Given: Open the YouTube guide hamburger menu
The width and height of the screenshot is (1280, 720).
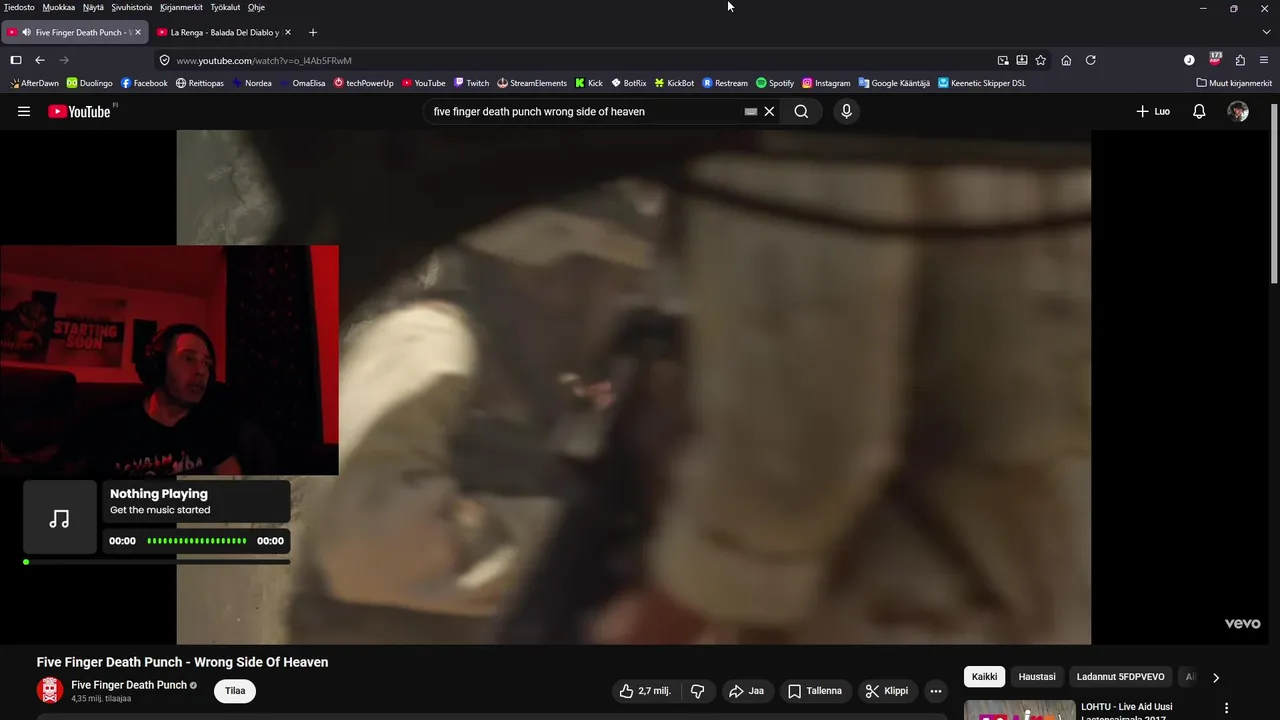Looking at the screenshot, I should [24, 112].
